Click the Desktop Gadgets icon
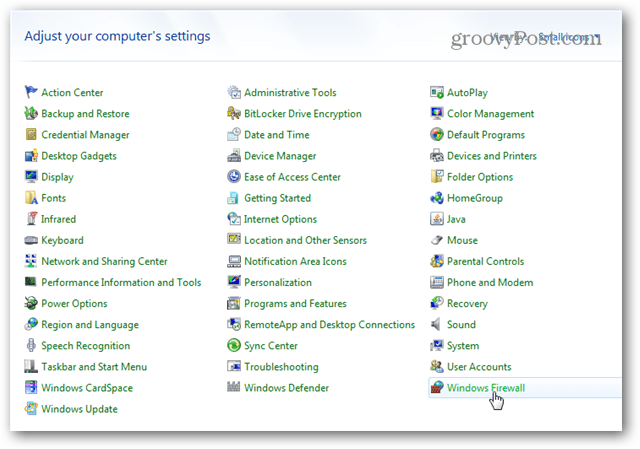 [31, 156]
